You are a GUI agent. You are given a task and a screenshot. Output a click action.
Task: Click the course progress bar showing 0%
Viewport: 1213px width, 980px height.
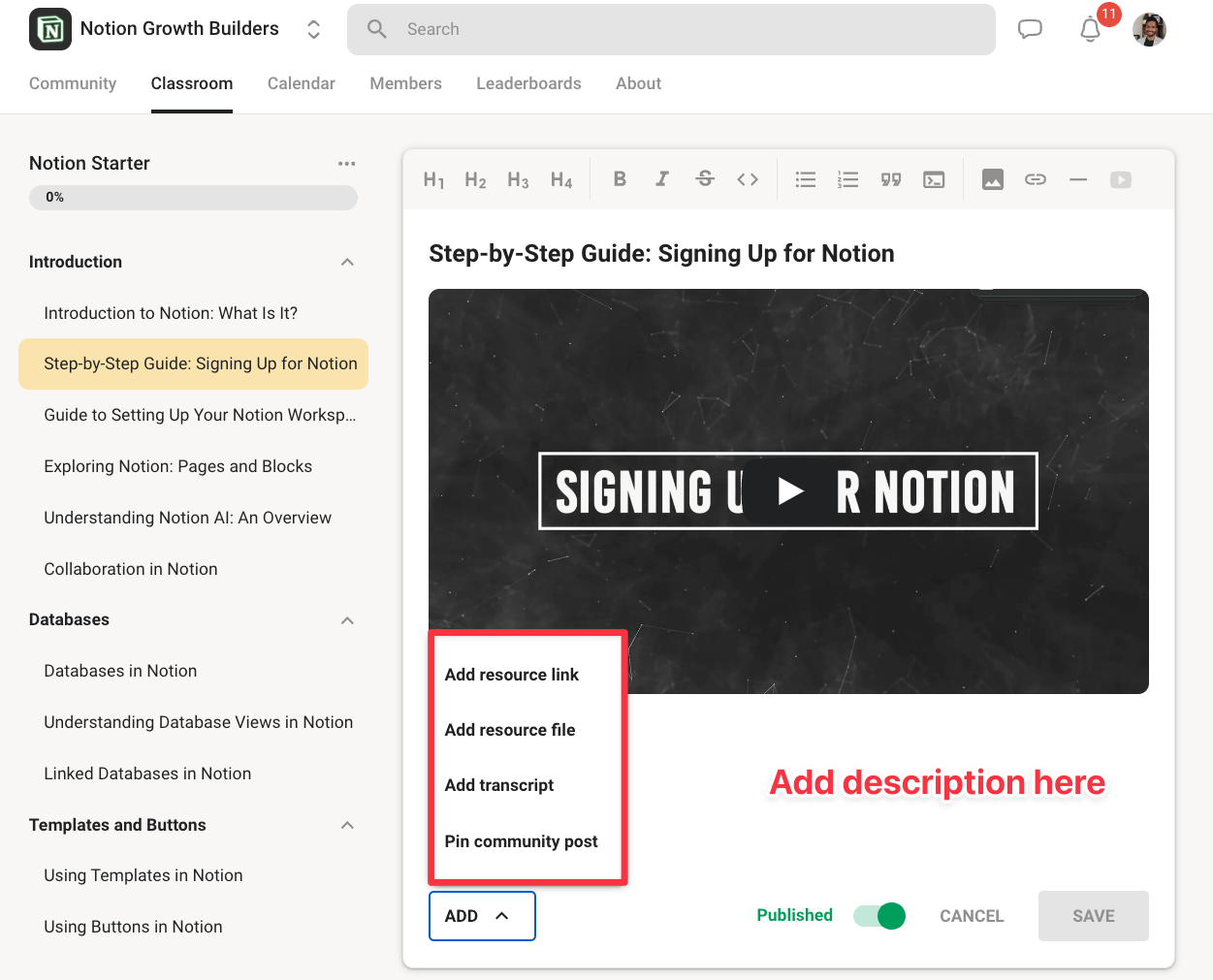coord(193,198)
